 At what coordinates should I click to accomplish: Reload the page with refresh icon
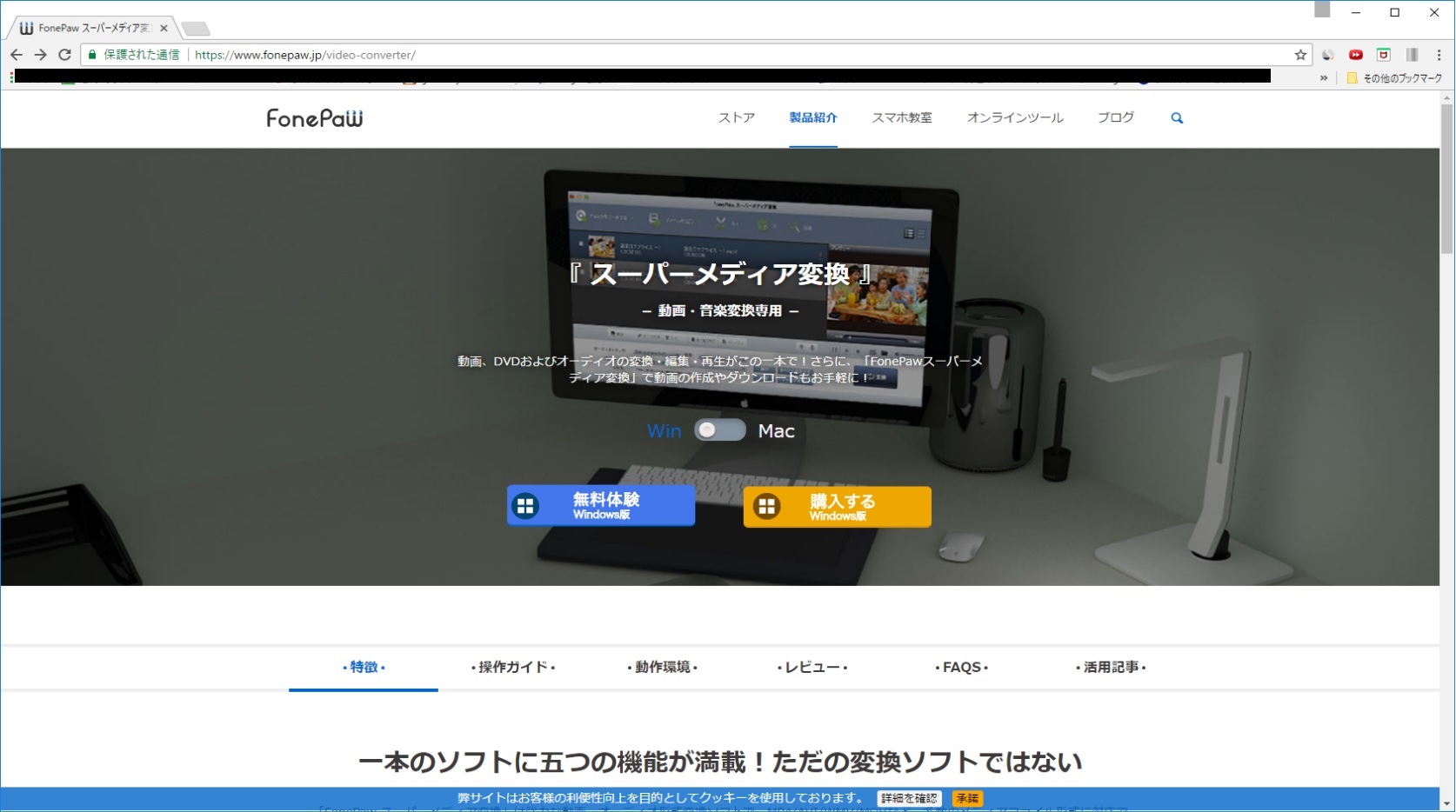click(64, 55)
